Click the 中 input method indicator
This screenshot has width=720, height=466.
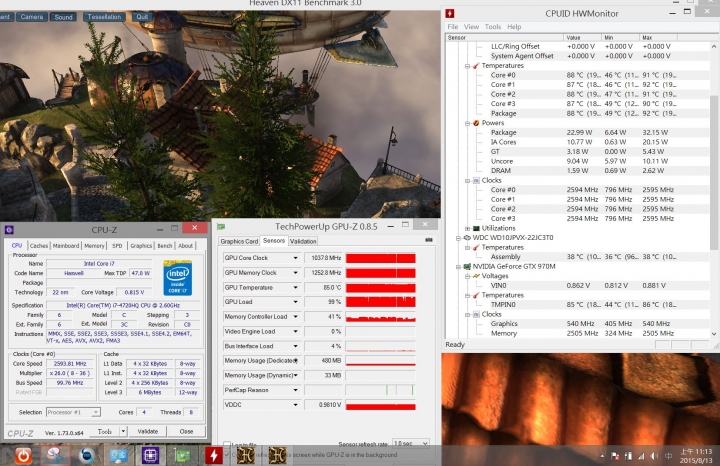click(668, 456)
